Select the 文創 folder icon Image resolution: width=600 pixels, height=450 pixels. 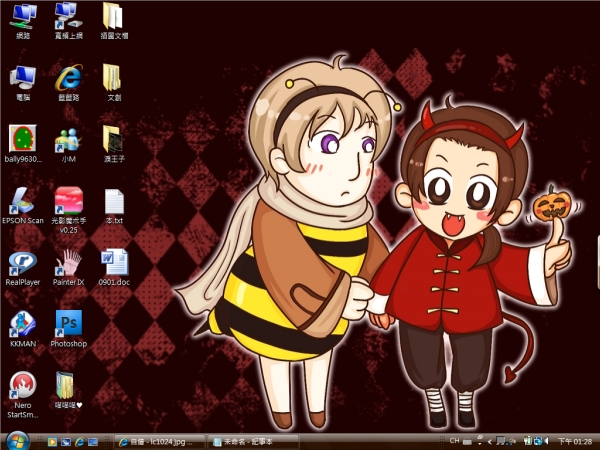[x=114, y=83]
